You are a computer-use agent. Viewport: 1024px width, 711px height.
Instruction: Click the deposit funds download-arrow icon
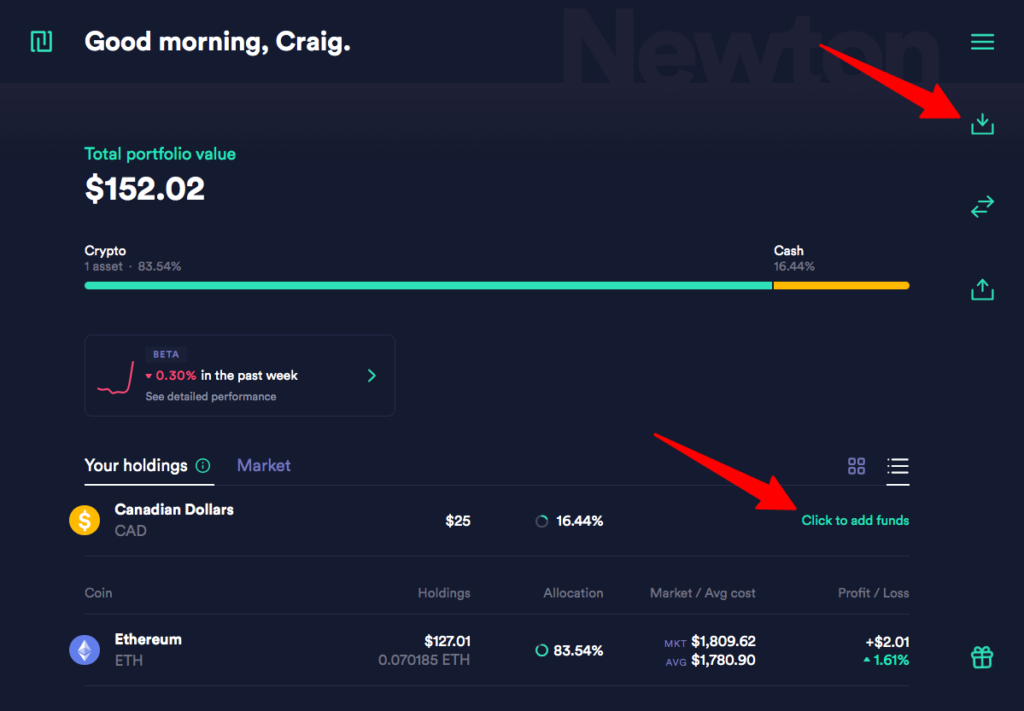tap(982, 123)
